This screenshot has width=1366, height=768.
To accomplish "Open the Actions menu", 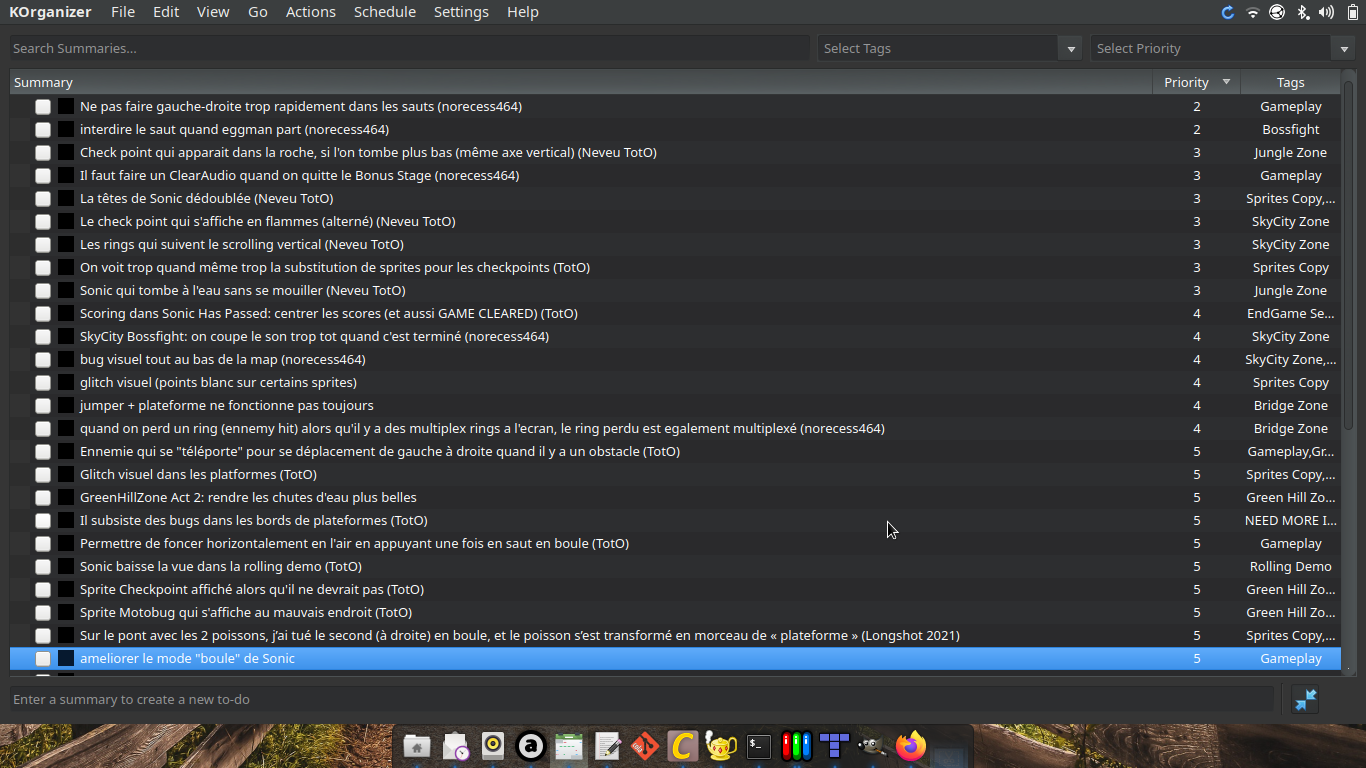I will point(311,12).
